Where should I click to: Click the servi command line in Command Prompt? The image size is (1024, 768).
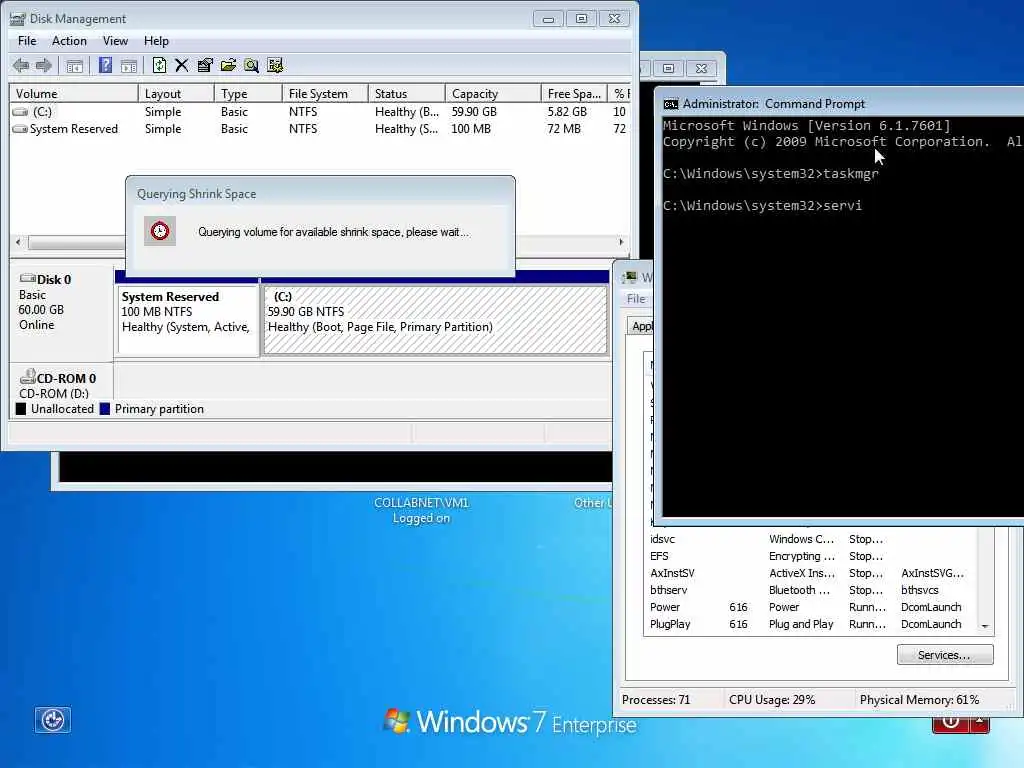[x=762, y=206]
